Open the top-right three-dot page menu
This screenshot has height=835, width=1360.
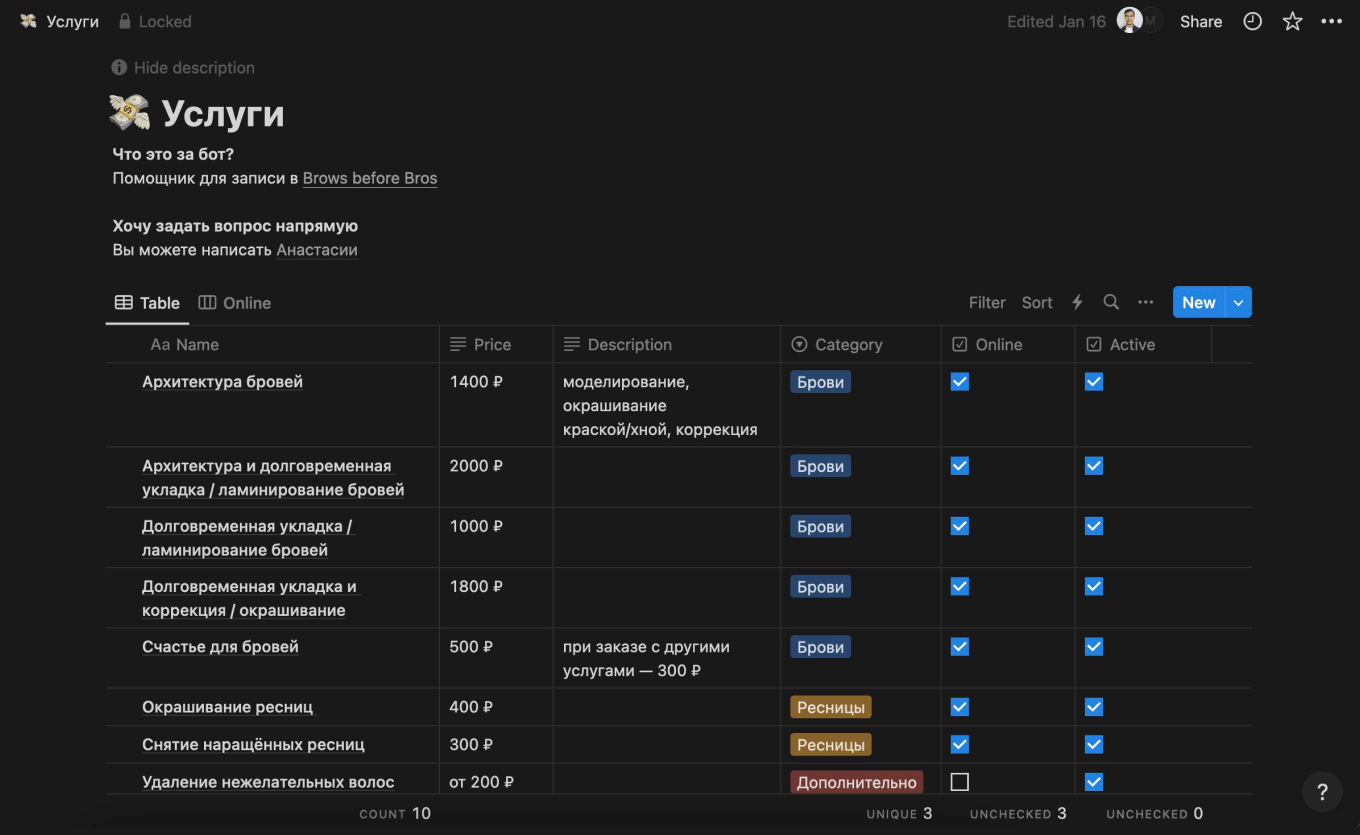point(1331,21)
